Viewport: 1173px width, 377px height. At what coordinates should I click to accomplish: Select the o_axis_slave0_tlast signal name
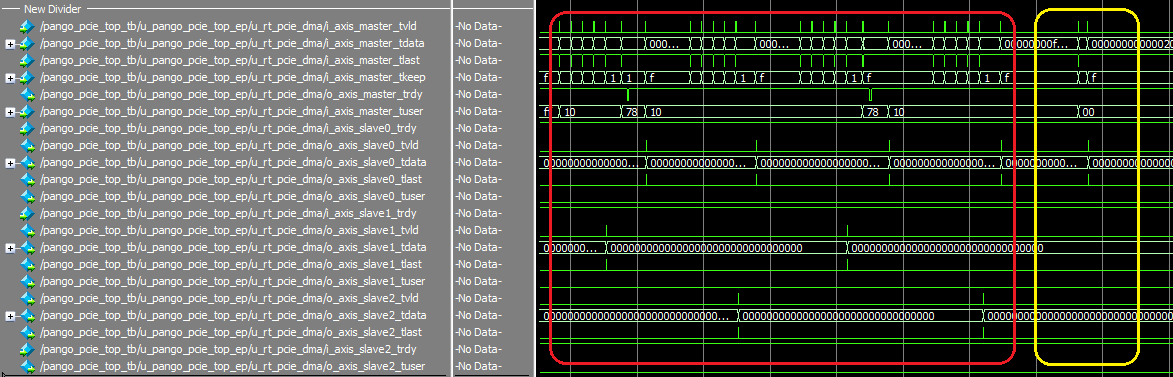coord(230,180)
